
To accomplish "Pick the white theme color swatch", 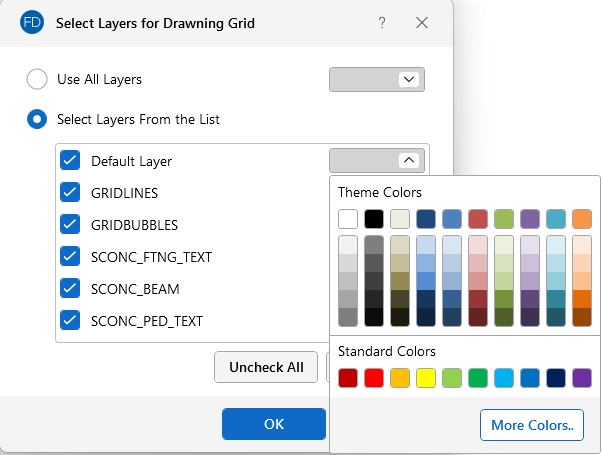I will [348, 219].
